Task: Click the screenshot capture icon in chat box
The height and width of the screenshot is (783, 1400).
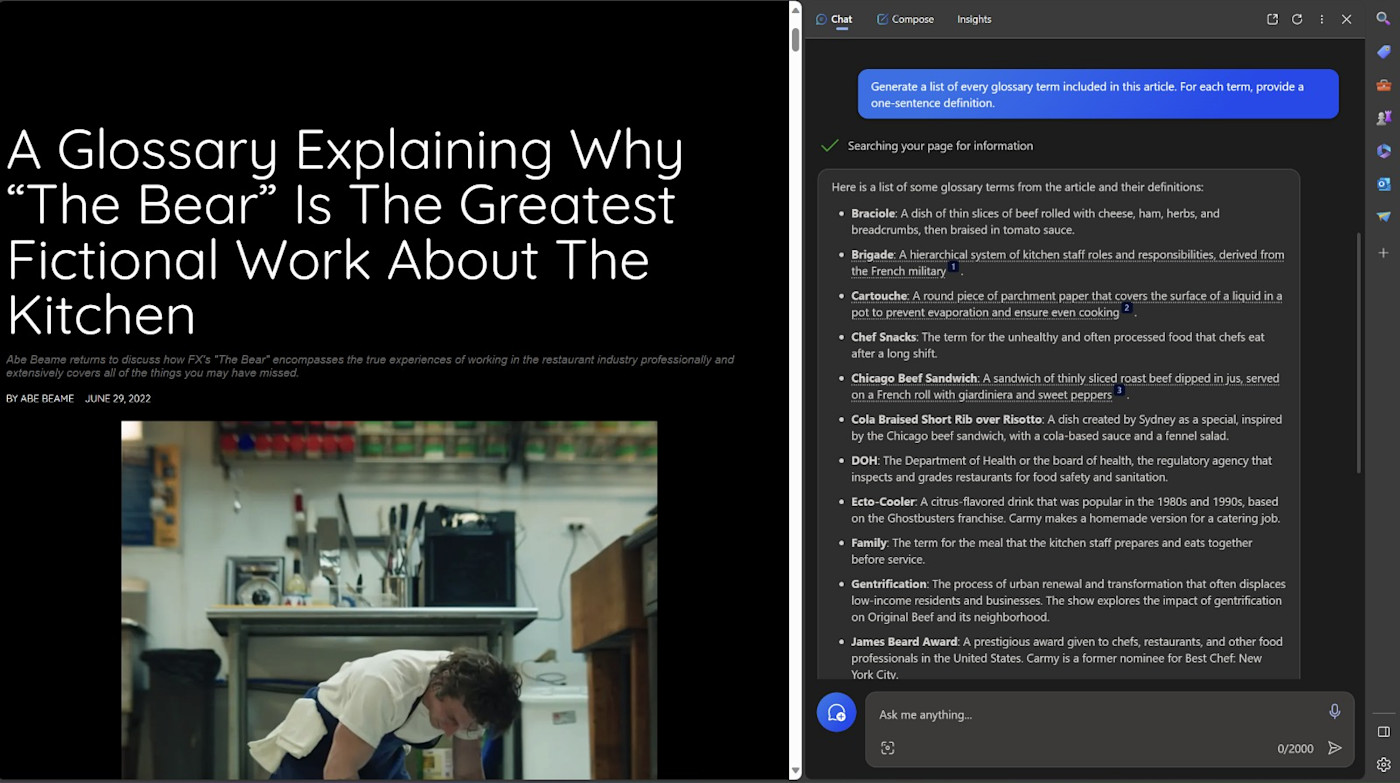Action: point(887,748)
